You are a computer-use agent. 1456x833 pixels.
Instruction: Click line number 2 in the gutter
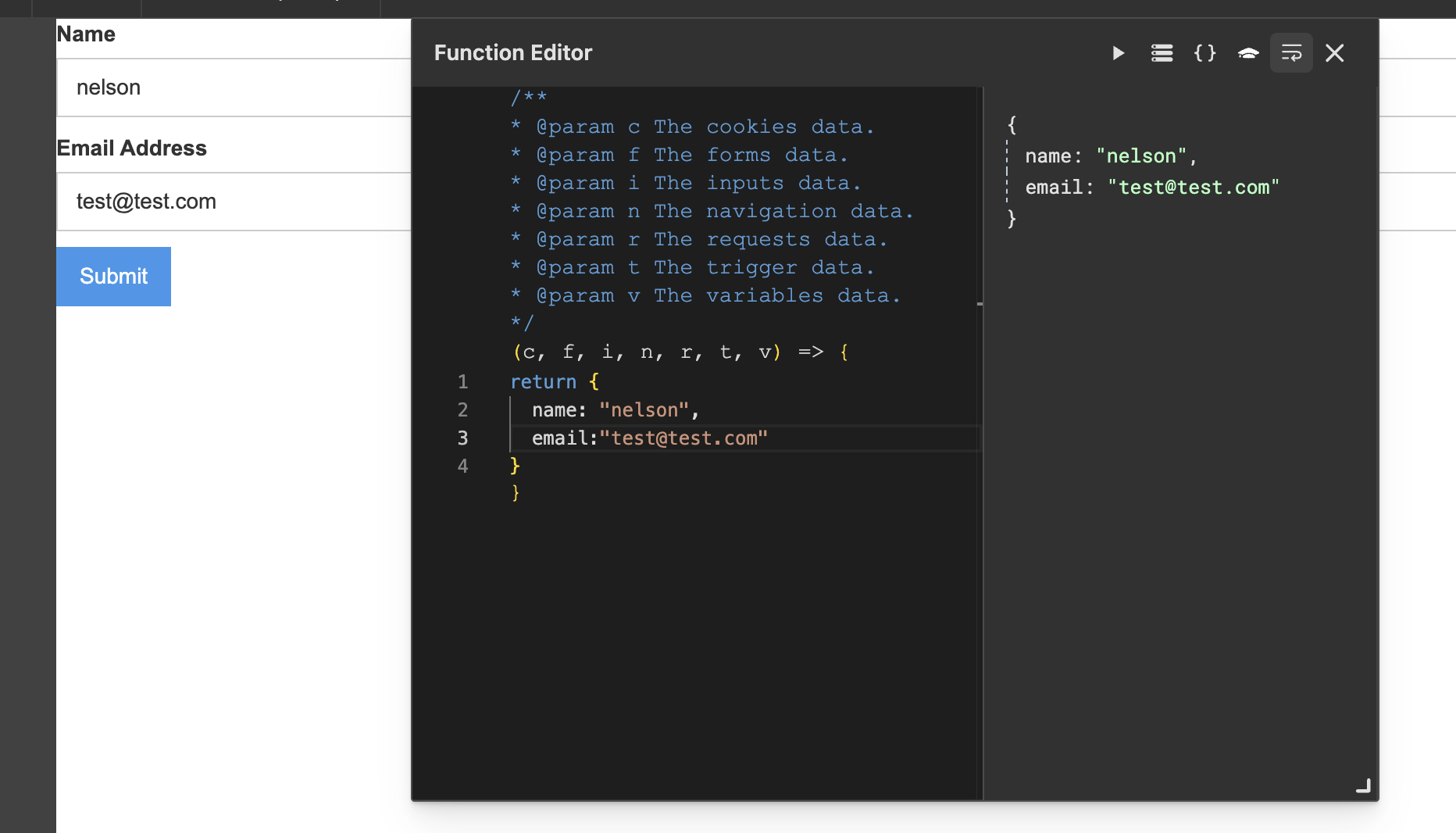[x=462, y=410]
